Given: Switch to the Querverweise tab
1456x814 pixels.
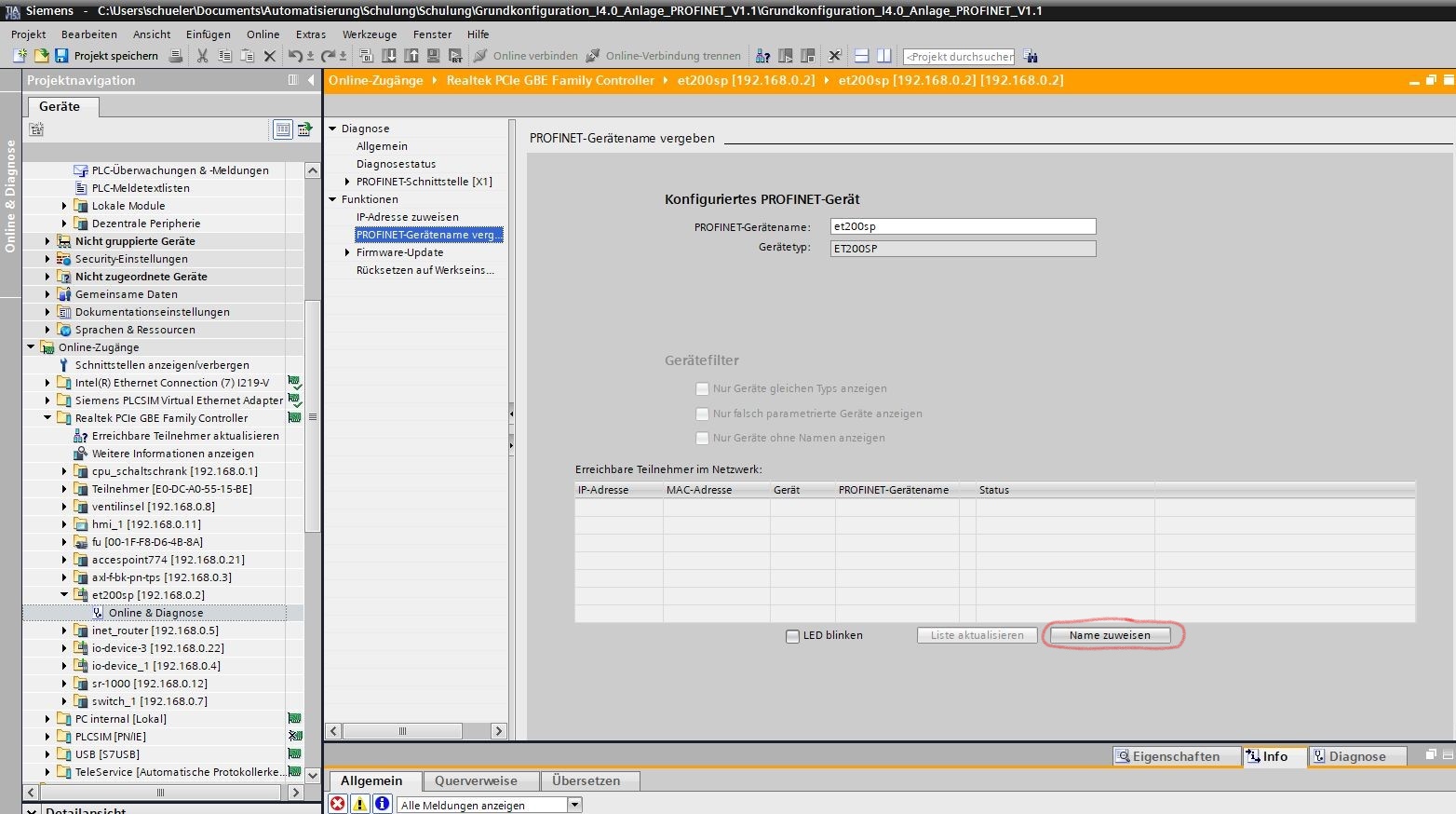Looking at the screenshot, I should click(x=475, y=780).
